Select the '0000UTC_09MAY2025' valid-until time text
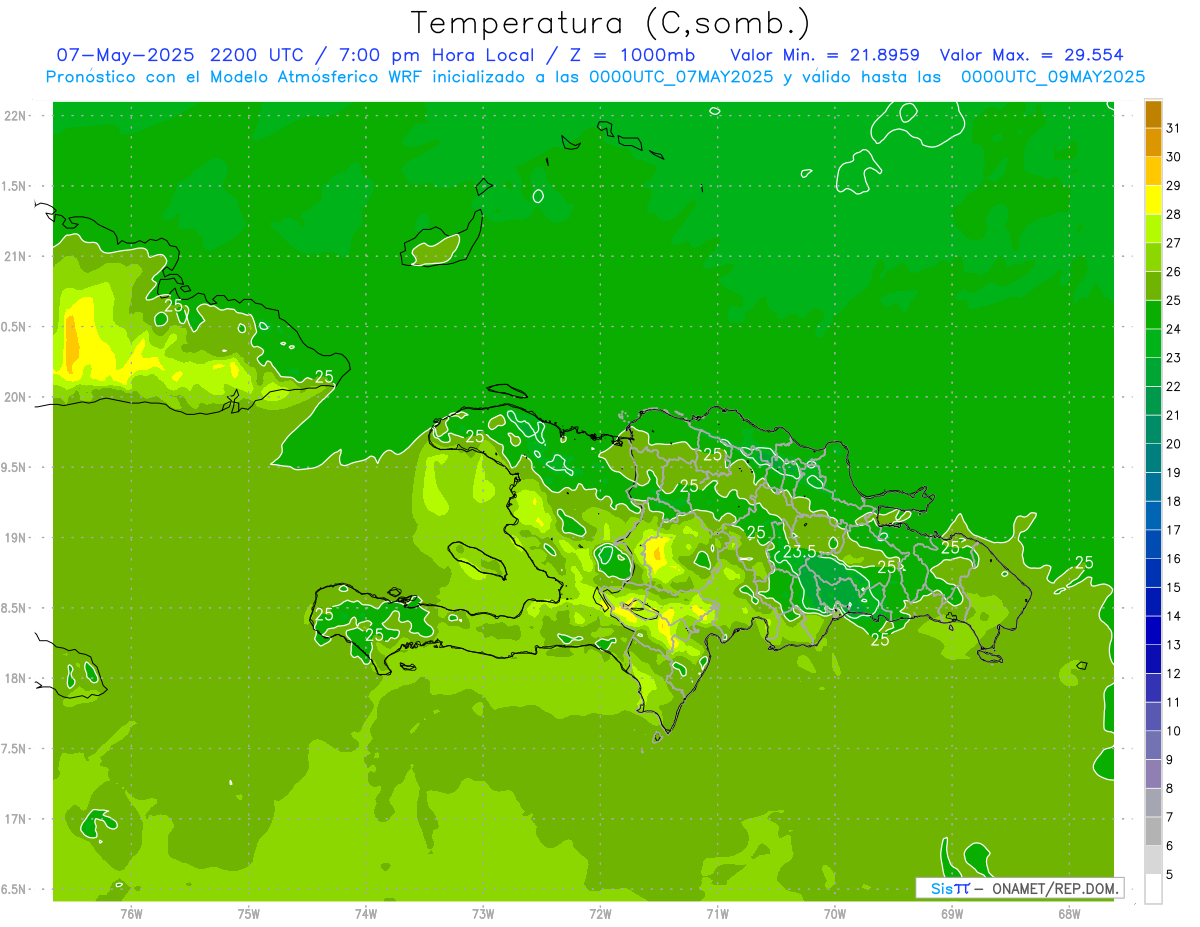The image size is (1200, 927). coord(1053,76)
